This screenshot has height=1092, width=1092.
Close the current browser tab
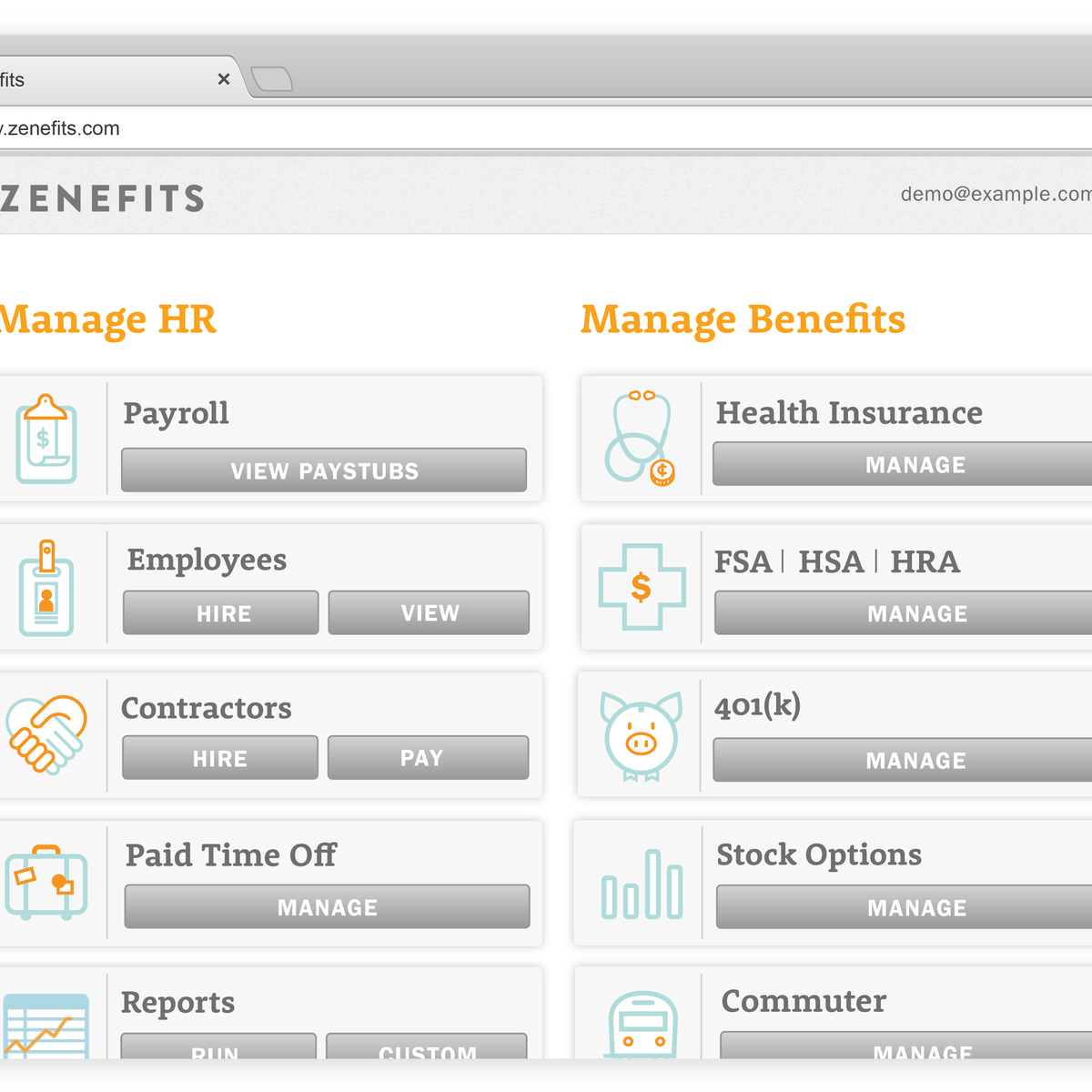[224, 80]
